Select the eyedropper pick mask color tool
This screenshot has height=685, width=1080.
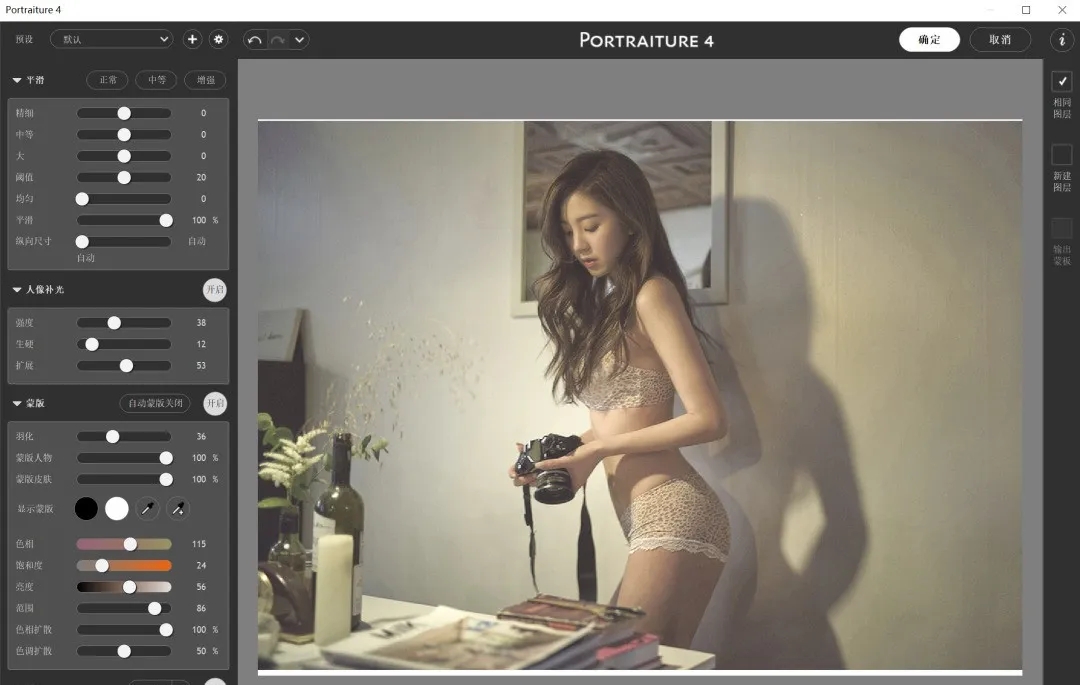[x=148, y=509]
